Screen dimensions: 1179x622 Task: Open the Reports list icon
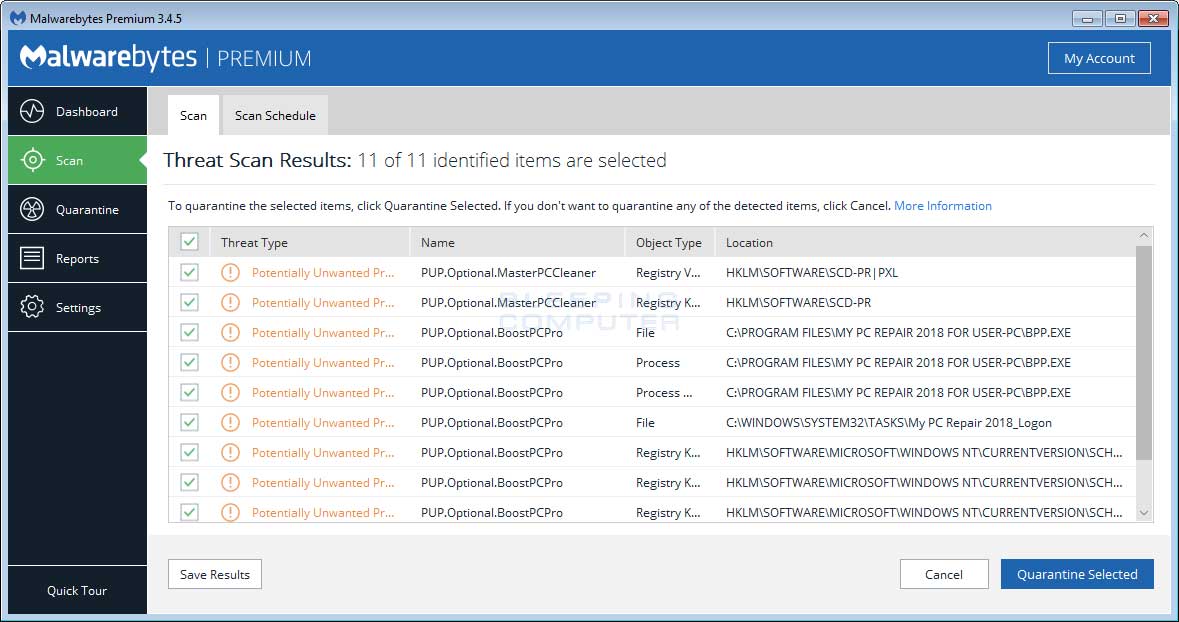(x=33, y=258)
